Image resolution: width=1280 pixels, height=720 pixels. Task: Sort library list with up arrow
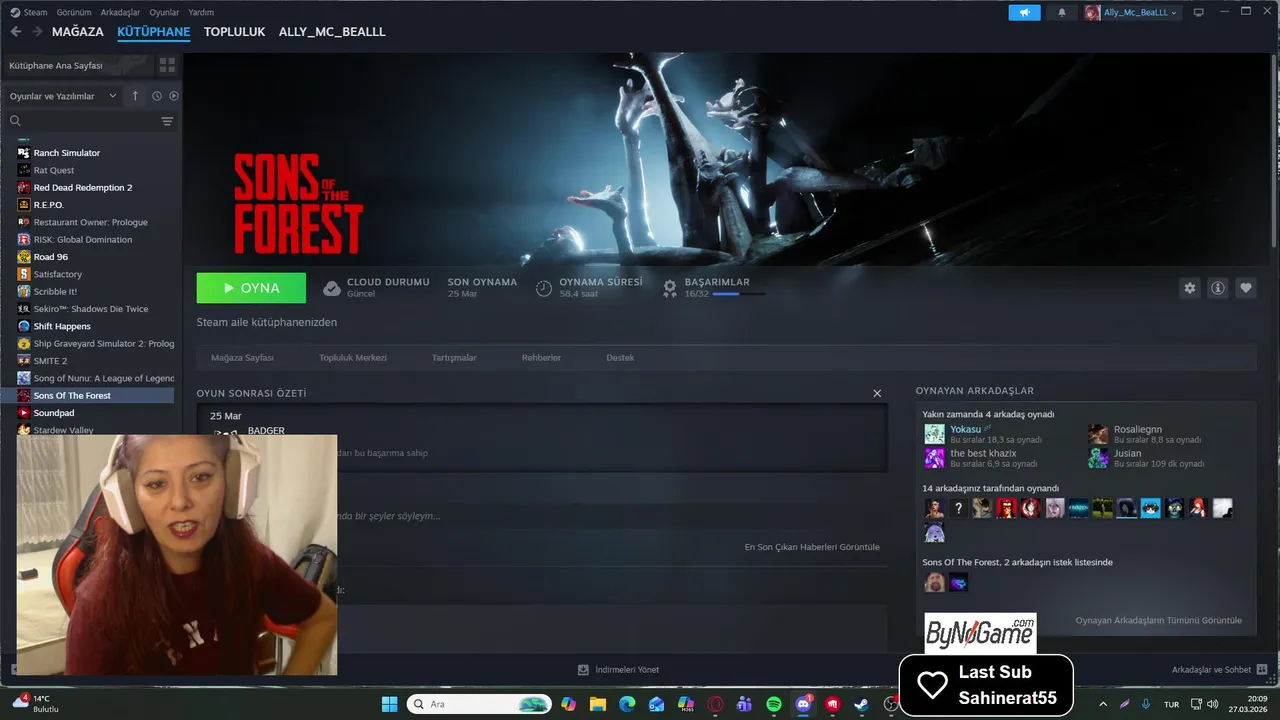click(136, 96)
